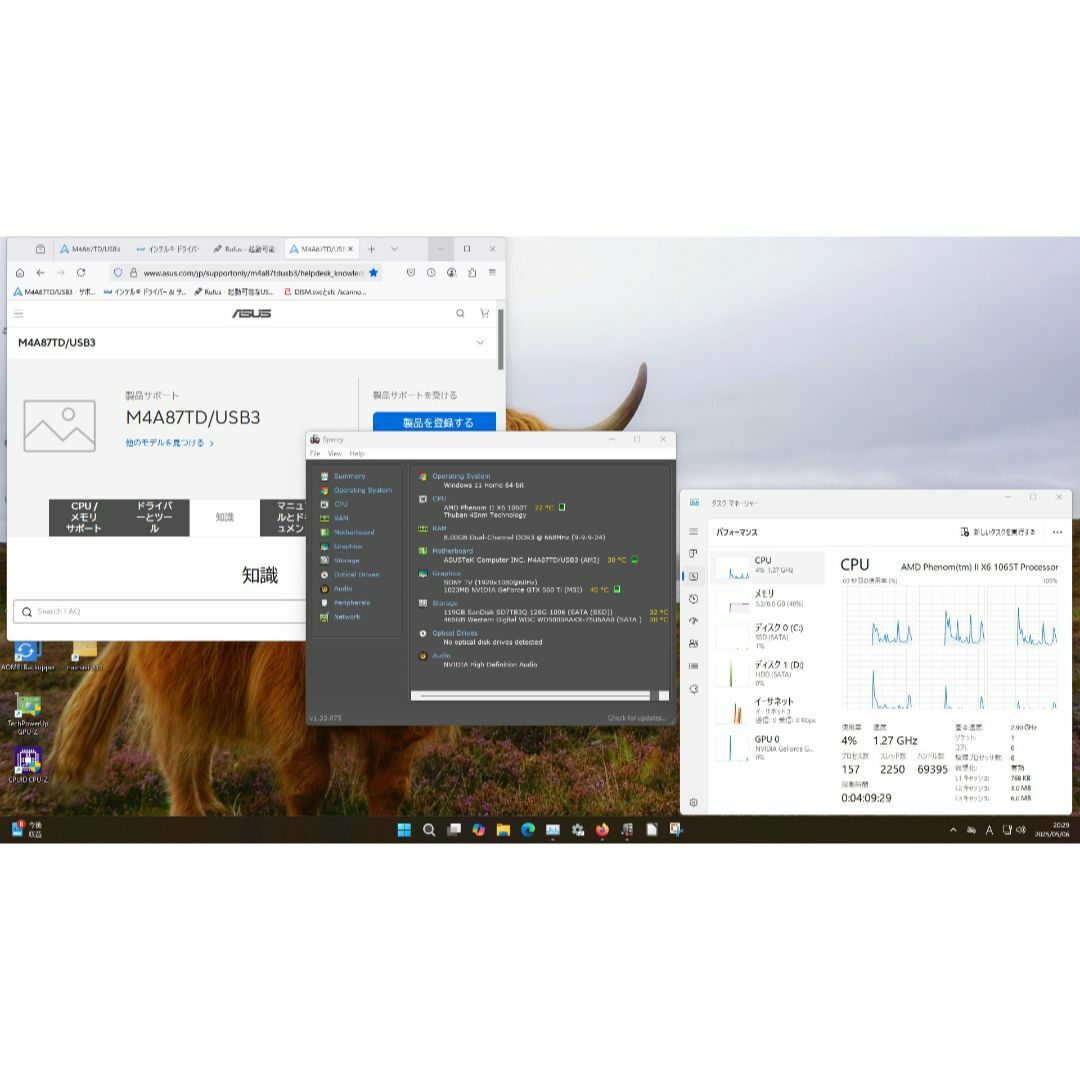Open Firefox history clock icon
Viewport: 1080px width, 1080px height.
tap(431, 273)
